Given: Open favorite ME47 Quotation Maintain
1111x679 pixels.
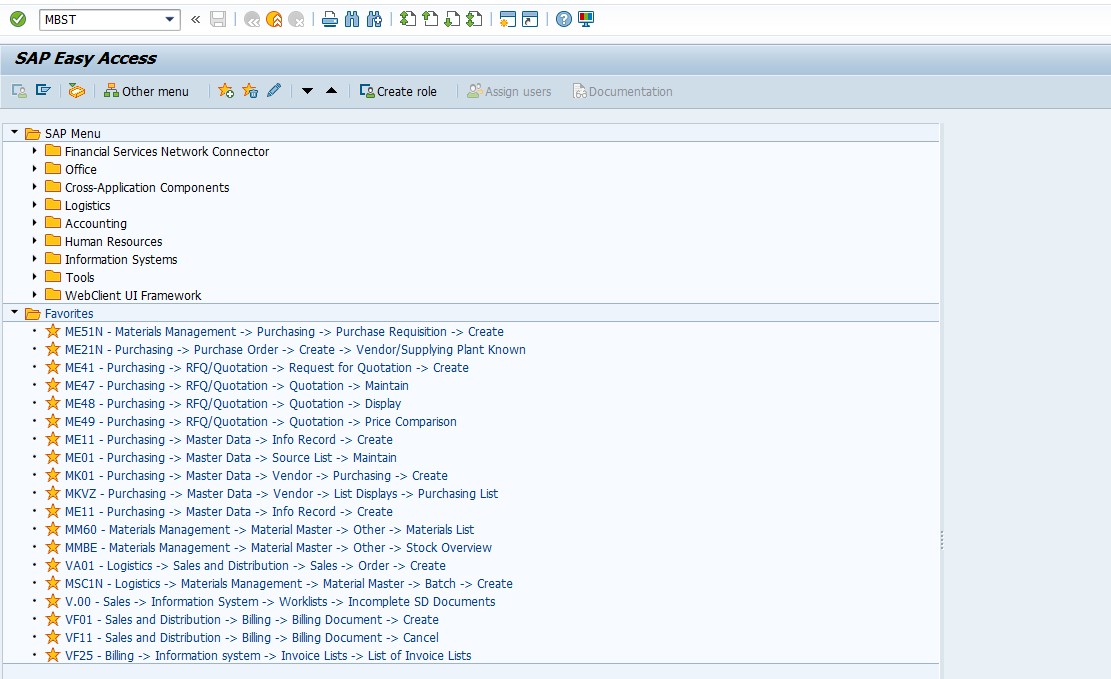Looking at the screenshot, I should (x=237, y=386).
